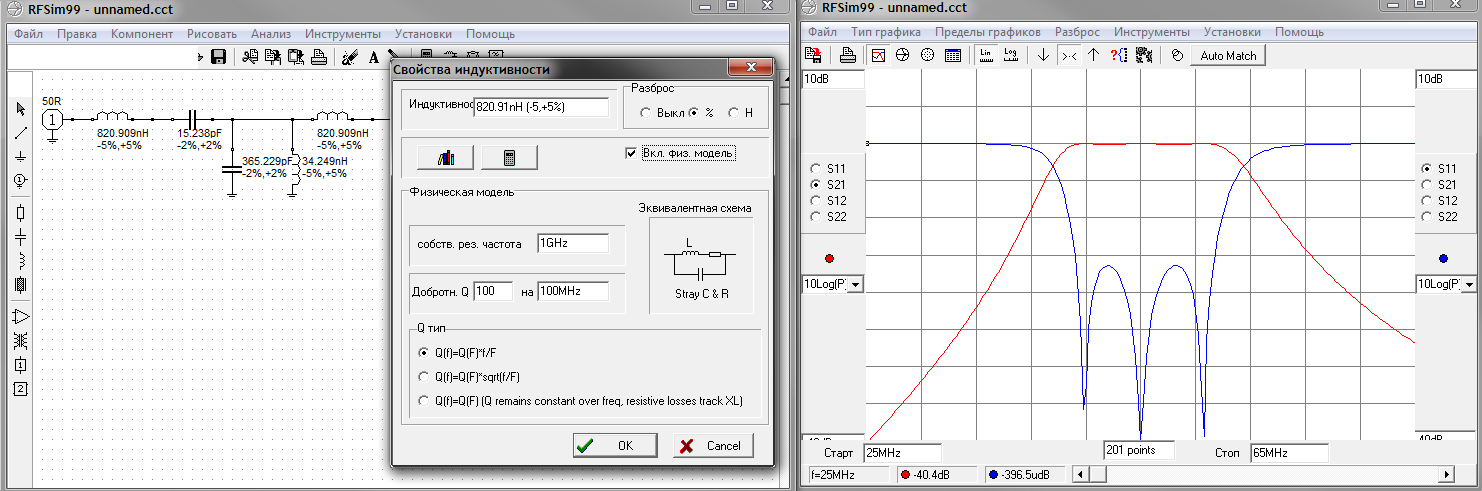Screen dimensions: 1482x491
Task: Confirm inductor properties with OK
Action: point(615,445)
